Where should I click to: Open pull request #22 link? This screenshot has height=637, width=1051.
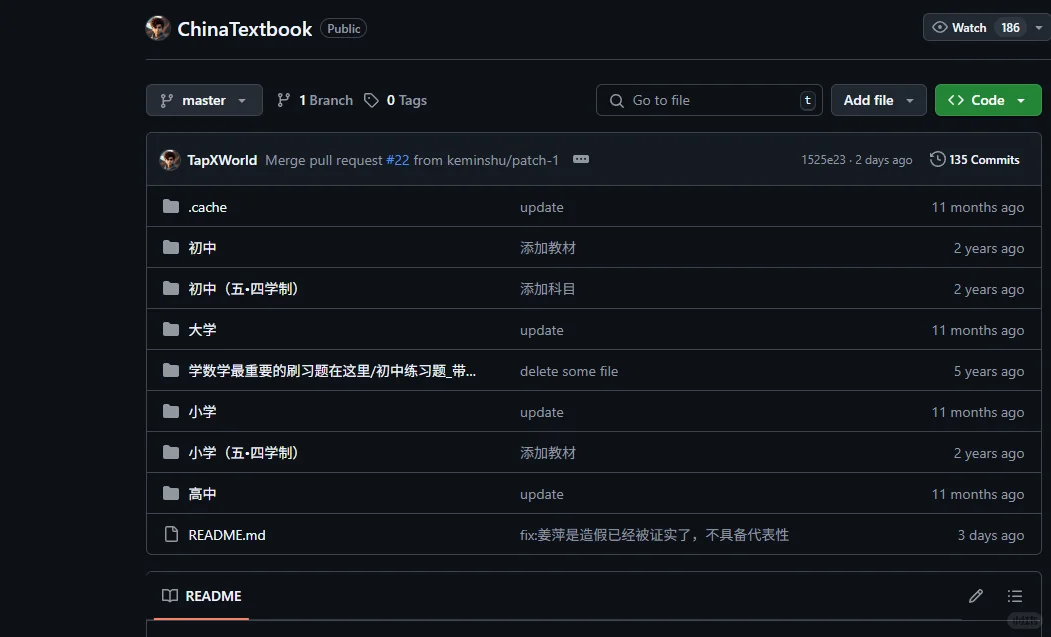[x=397, y=160]
